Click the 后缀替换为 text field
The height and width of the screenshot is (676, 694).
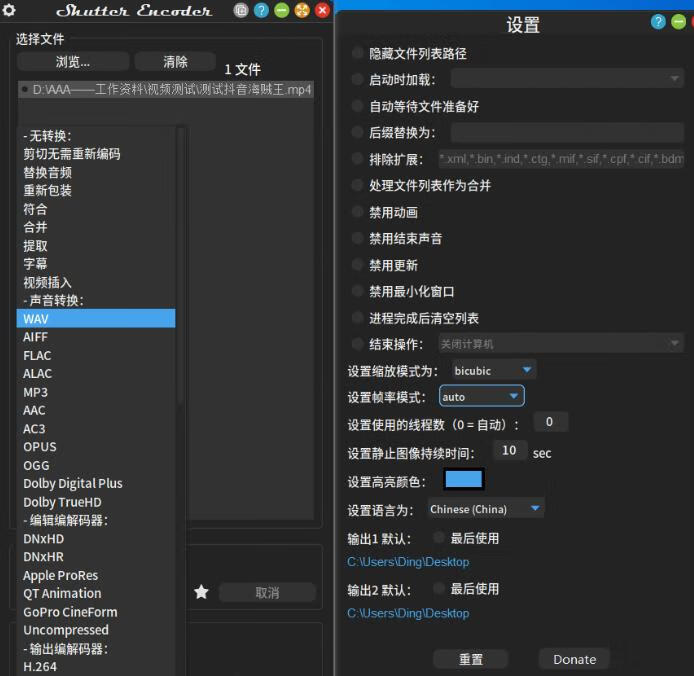(x=567, y=132)
